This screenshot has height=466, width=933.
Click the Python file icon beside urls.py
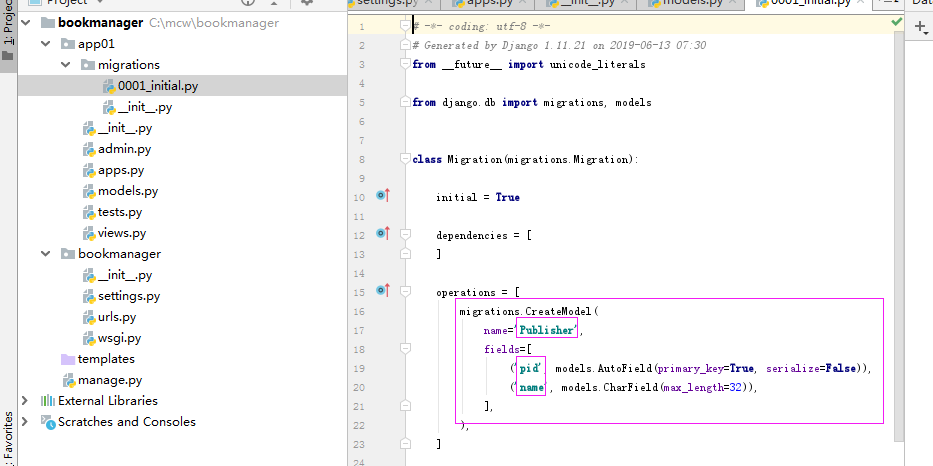click(89, 317)
